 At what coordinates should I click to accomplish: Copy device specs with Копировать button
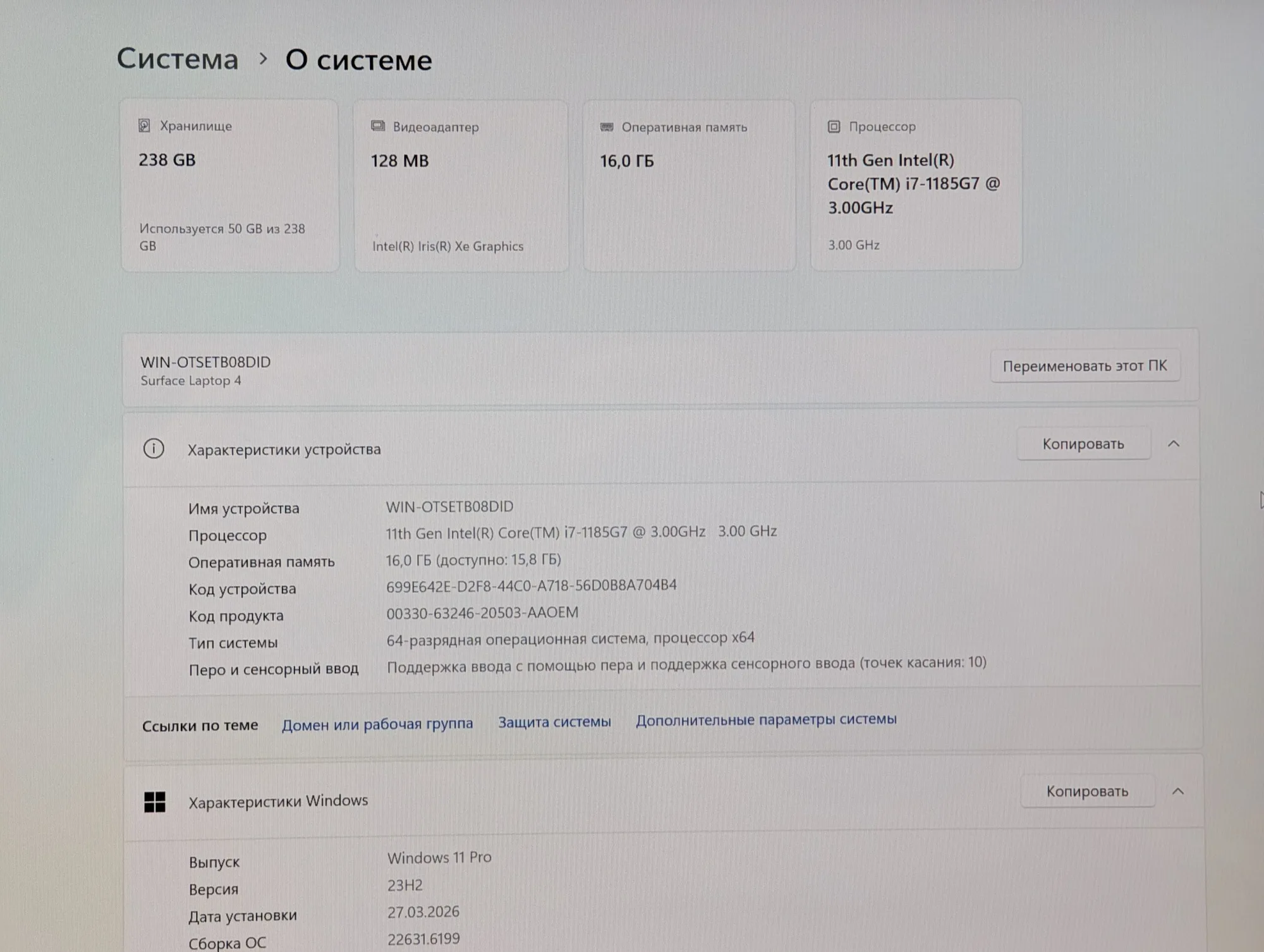click(x=1083, y=444)
